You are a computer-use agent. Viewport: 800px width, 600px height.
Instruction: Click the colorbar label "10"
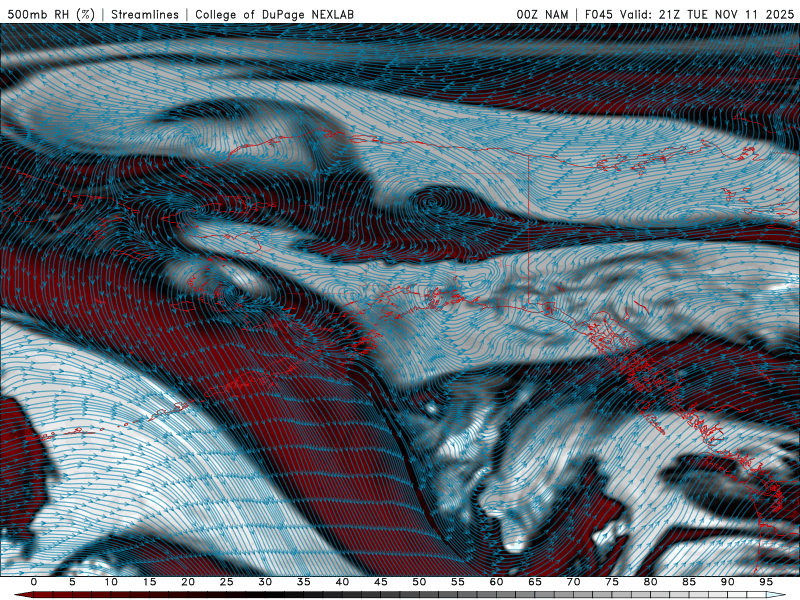pyautogui.click(x=111, y=582)
